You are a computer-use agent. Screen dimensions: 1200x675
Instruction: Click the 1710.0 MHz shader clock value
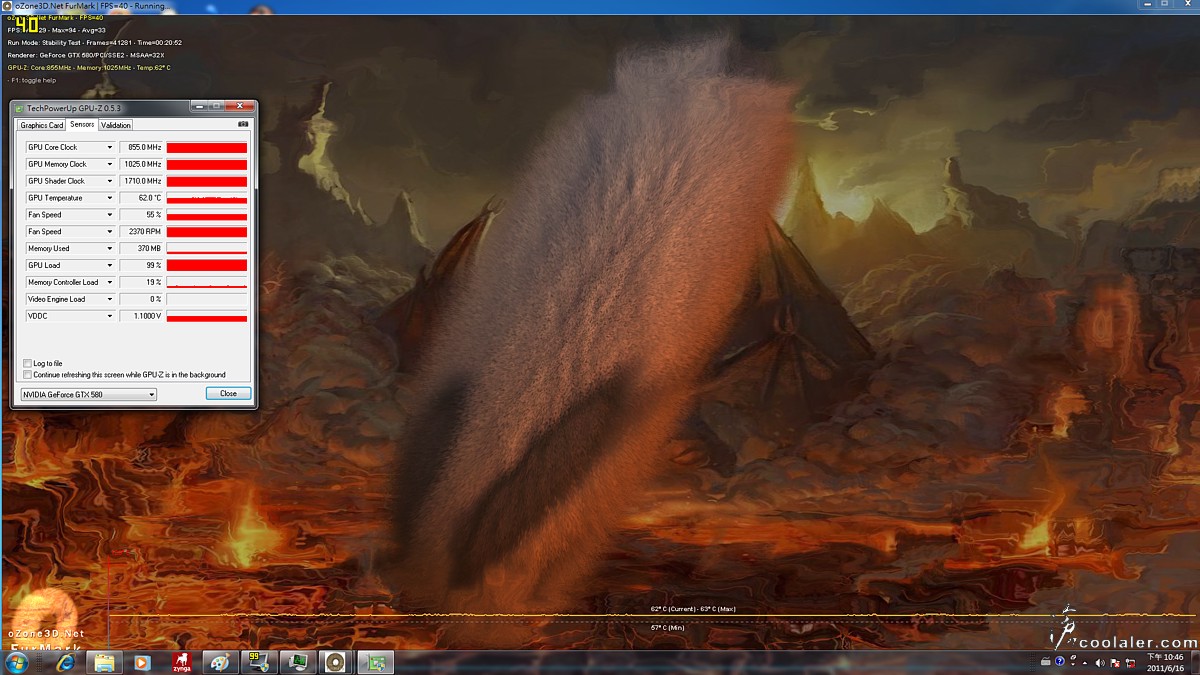tap(141, 181)
